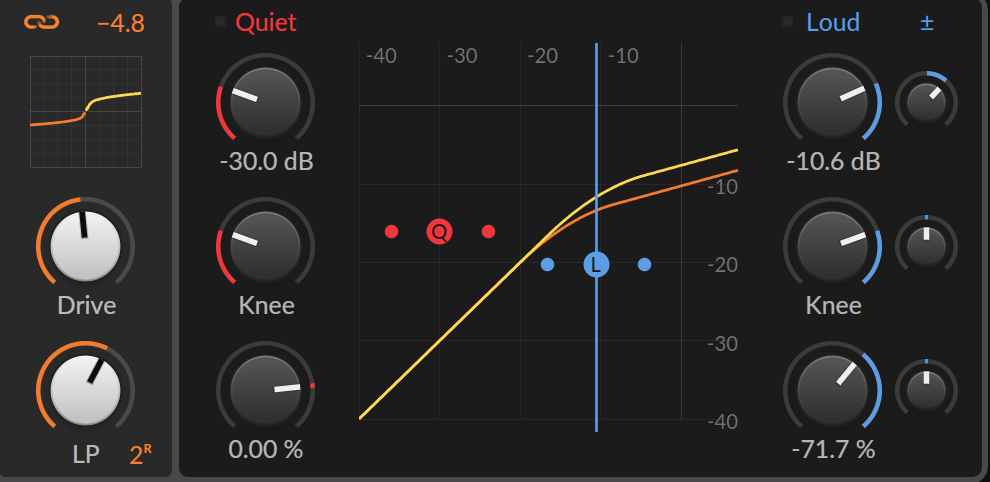Click the Loud threshold knob at -10.6 dB

[x=832, y=102]
